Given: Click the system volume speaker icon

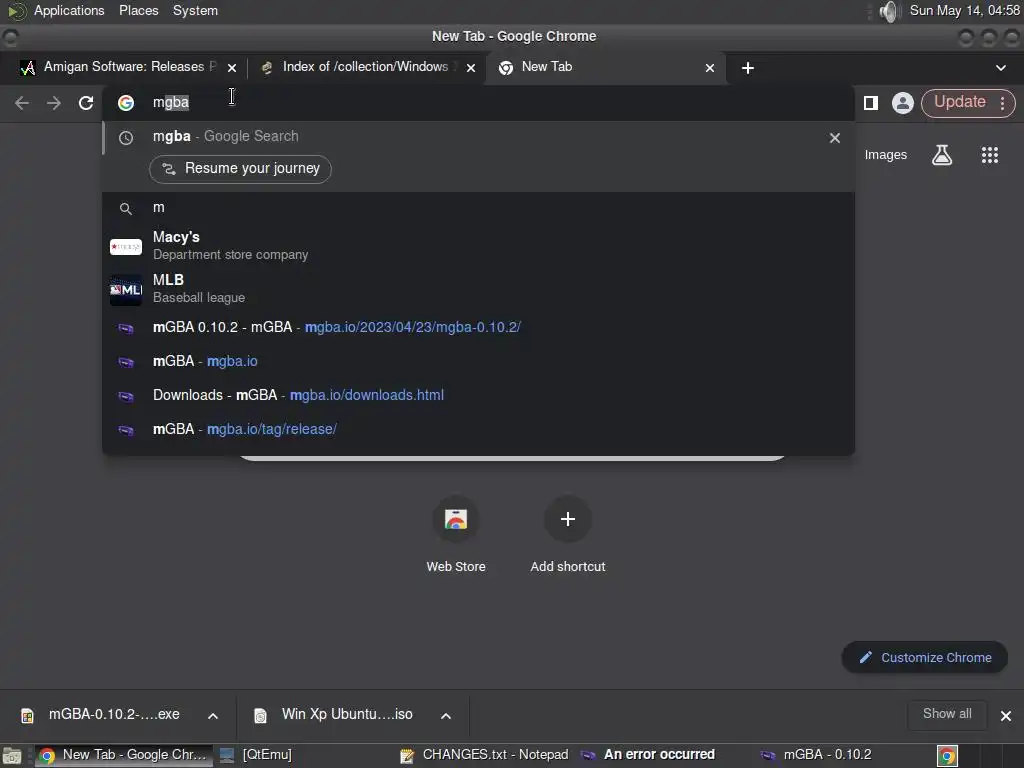Looking at the screenshot, I should 889,11.
